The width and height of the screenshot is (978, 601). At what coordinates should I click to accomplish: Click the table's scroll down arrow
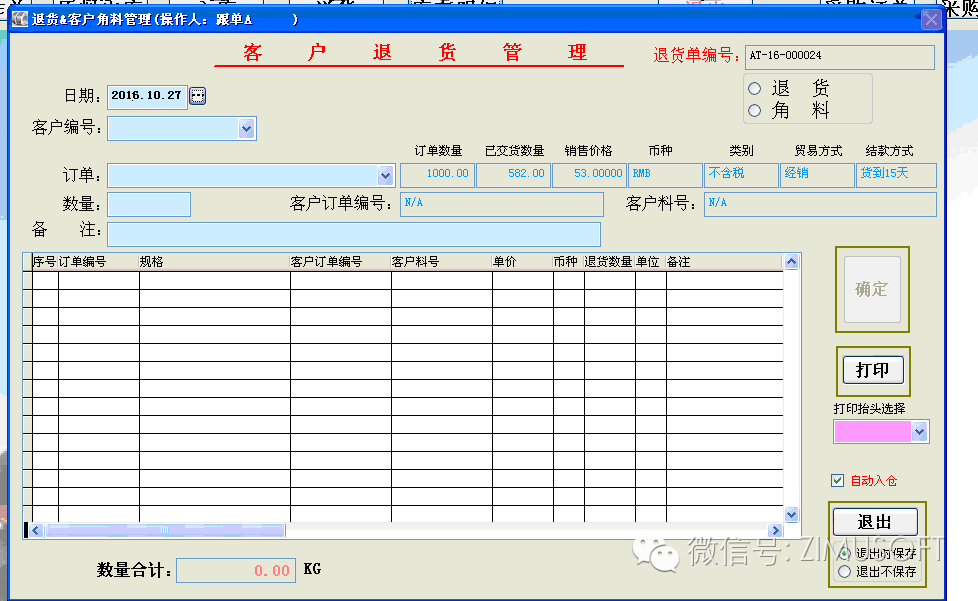pos(791,514)
